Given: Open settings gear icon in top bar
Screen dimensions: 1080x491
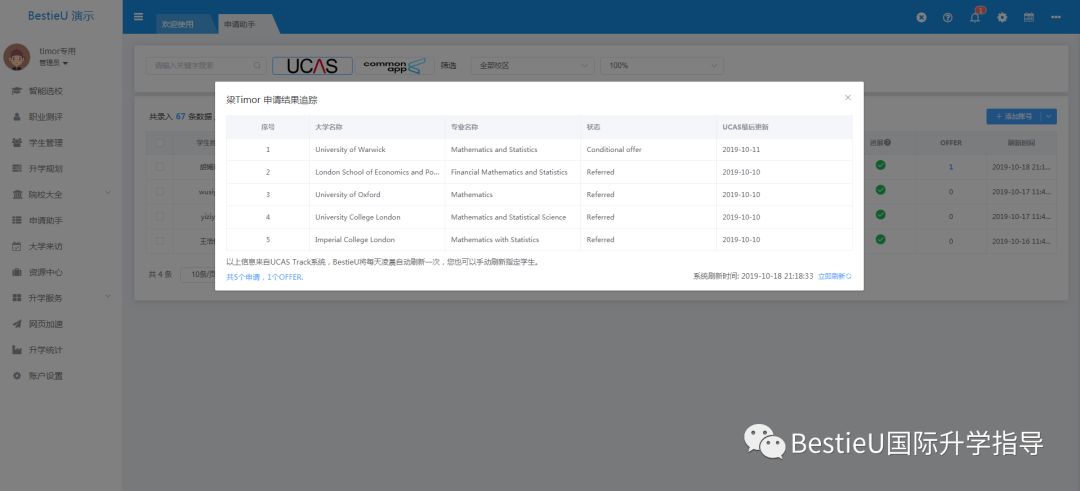Looking at the screenshot, I should [1002, 17].
